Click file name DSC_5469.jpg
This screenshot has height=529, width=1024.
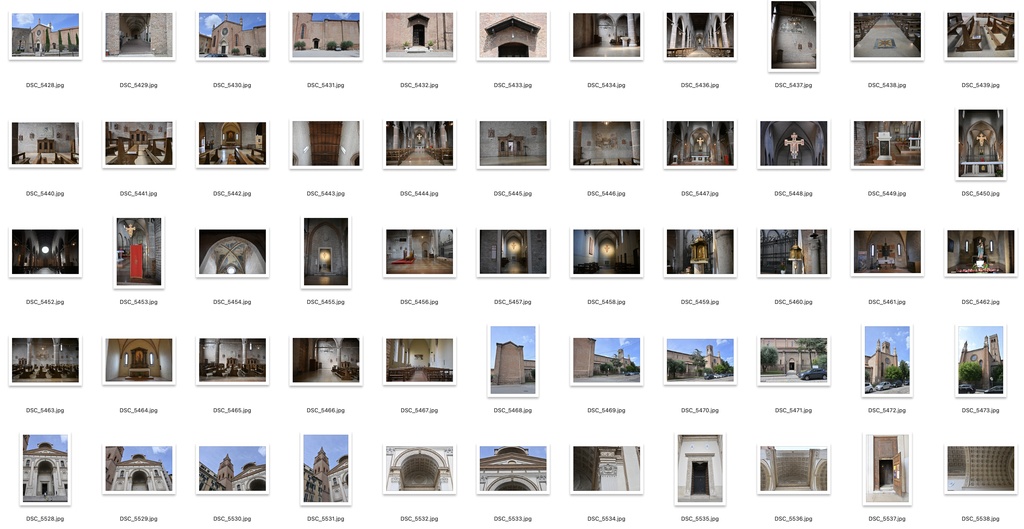pyautogui.click(x=606, y=411)
